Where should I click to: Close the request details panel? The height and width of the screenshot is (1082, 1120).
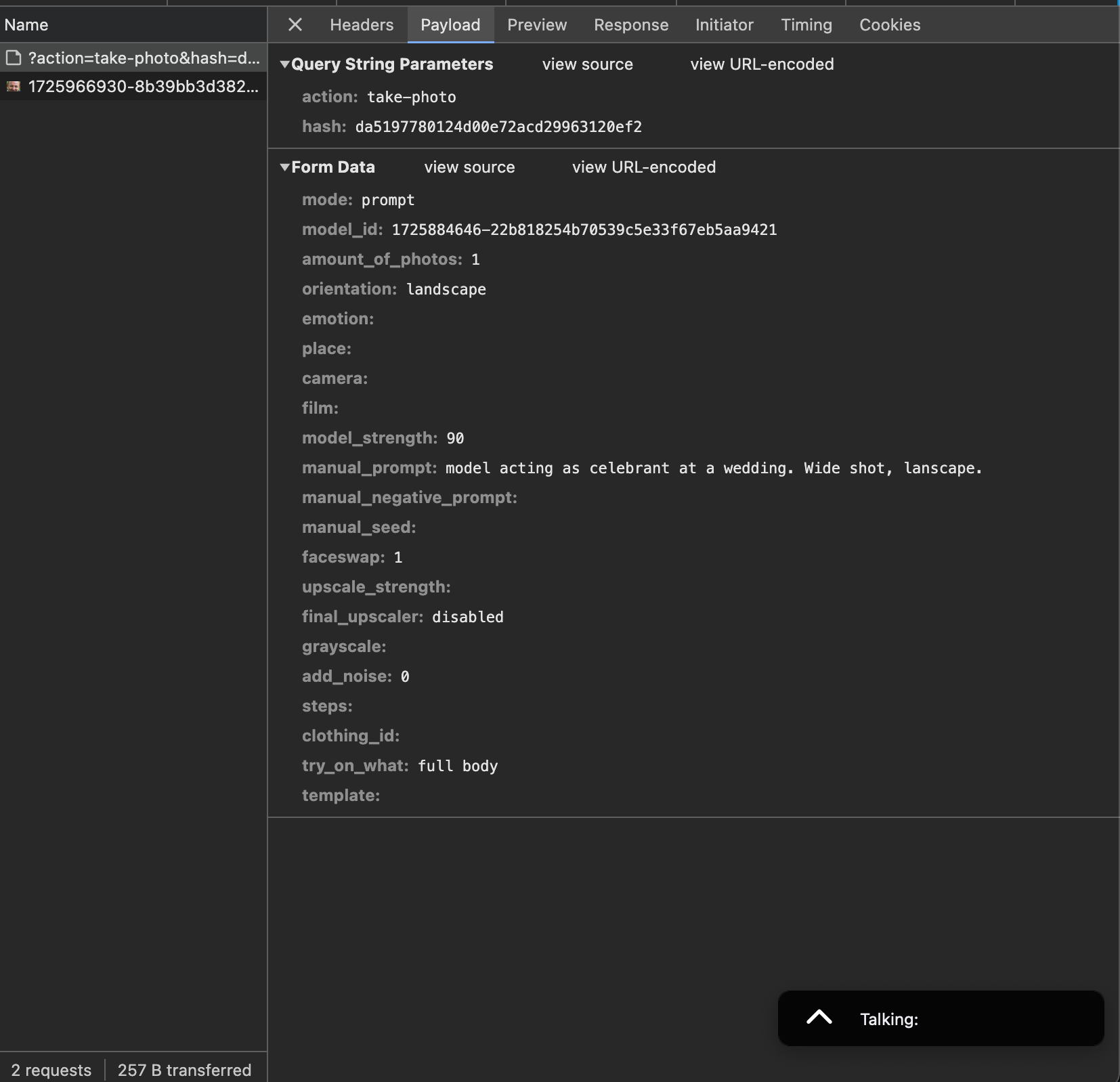[x=295, y=25]
